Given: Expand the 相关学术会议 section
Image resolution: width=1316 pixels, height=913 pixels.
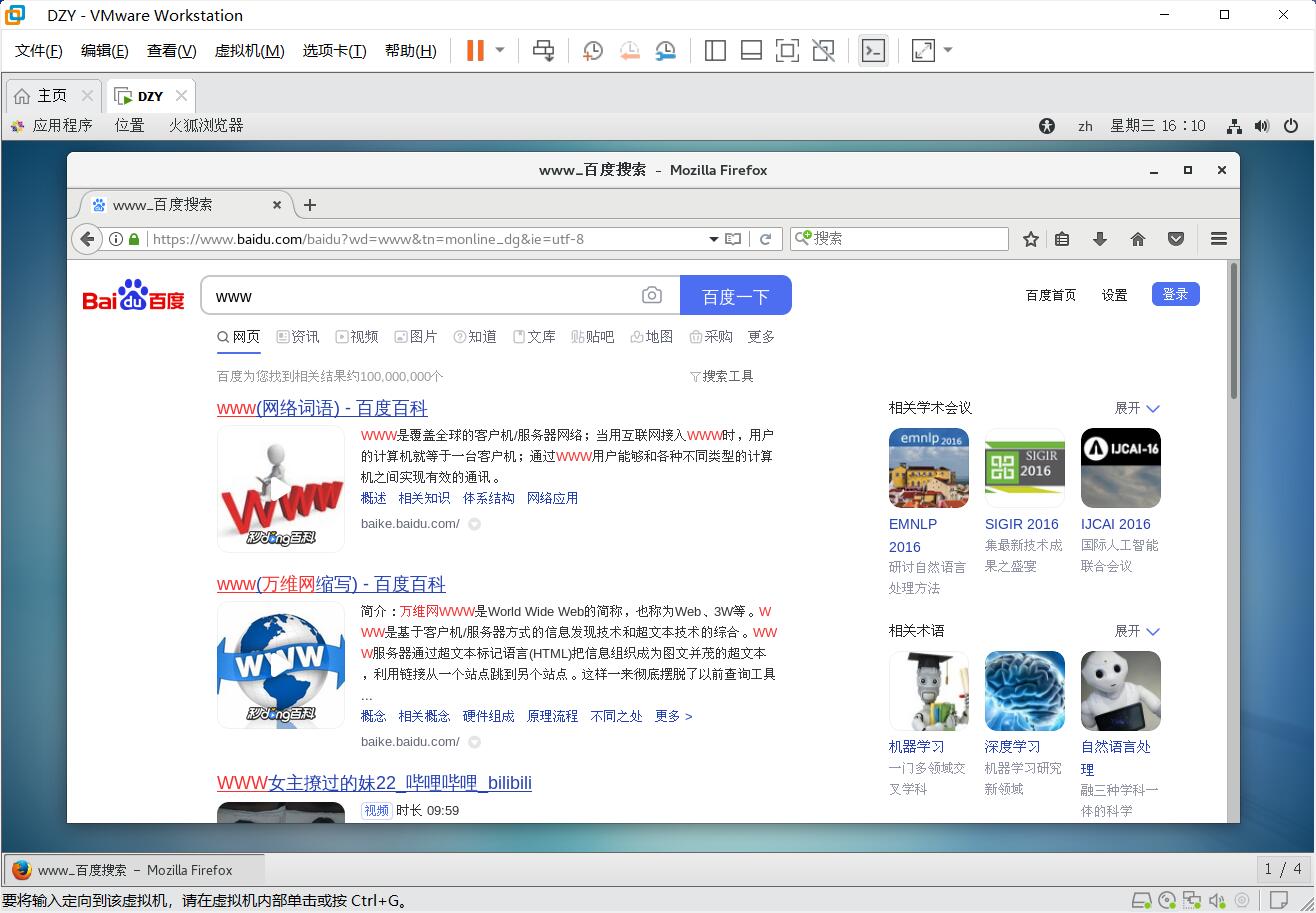Looking at the screenshot, I should (x=1137, y=408).
